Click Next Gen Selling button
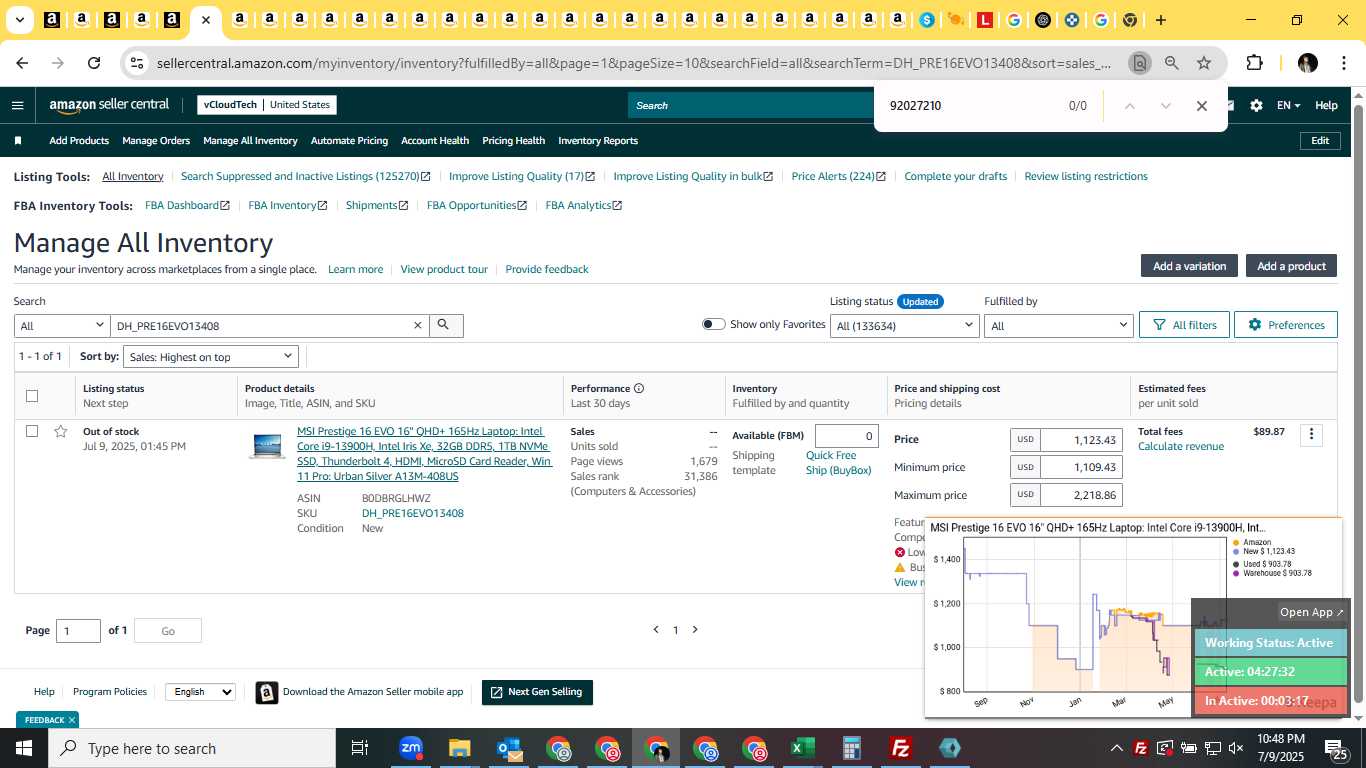 pyautogui.click(x=537, y=692)
